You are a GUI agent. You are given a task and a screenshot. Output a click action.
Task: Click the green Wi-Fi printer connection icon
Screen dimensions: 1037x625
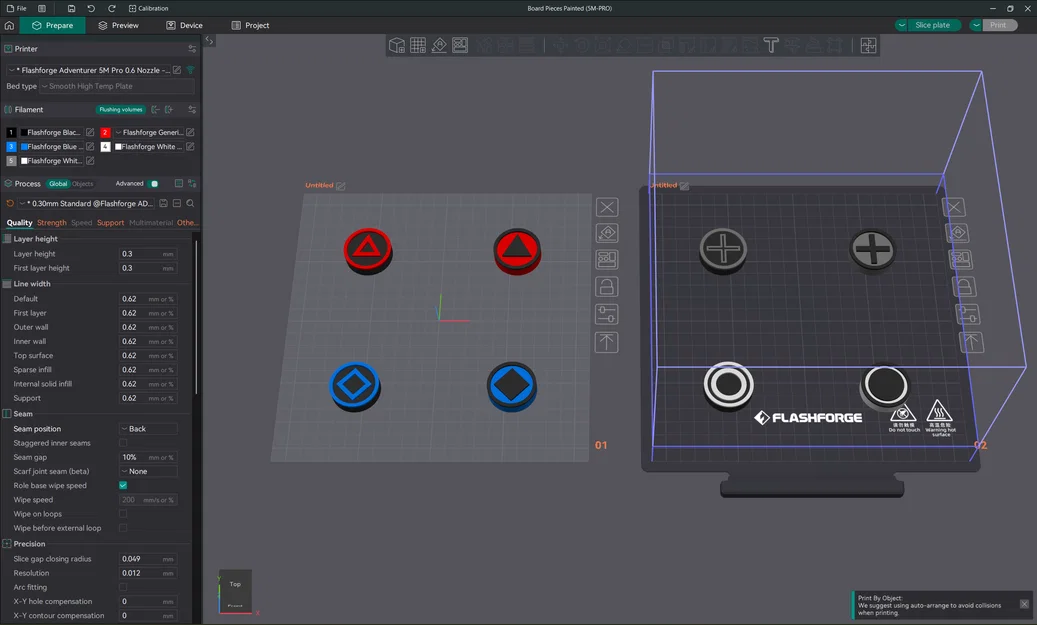(x=190, y=70)
